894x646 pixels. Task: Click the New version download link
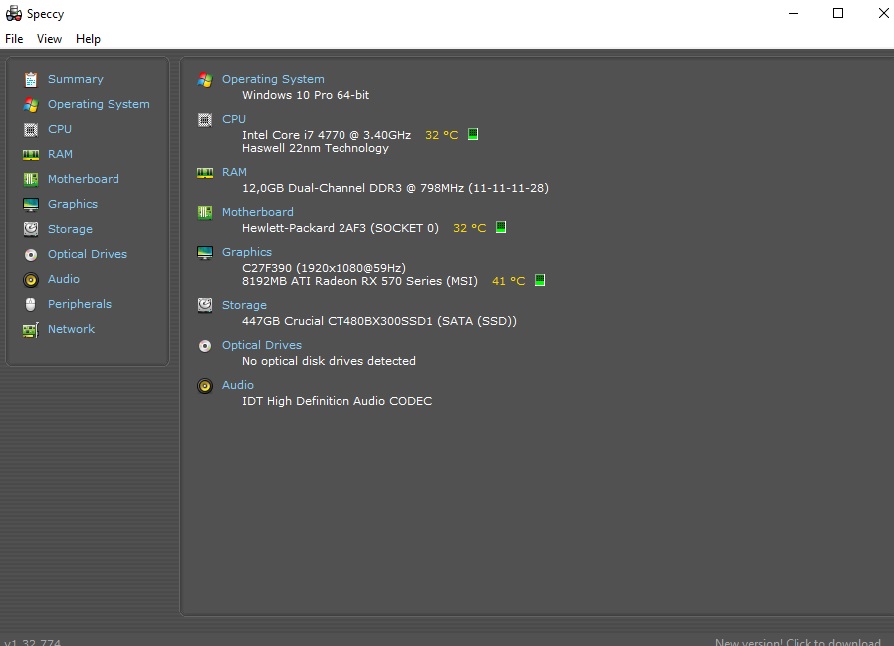tap(798, 642)
